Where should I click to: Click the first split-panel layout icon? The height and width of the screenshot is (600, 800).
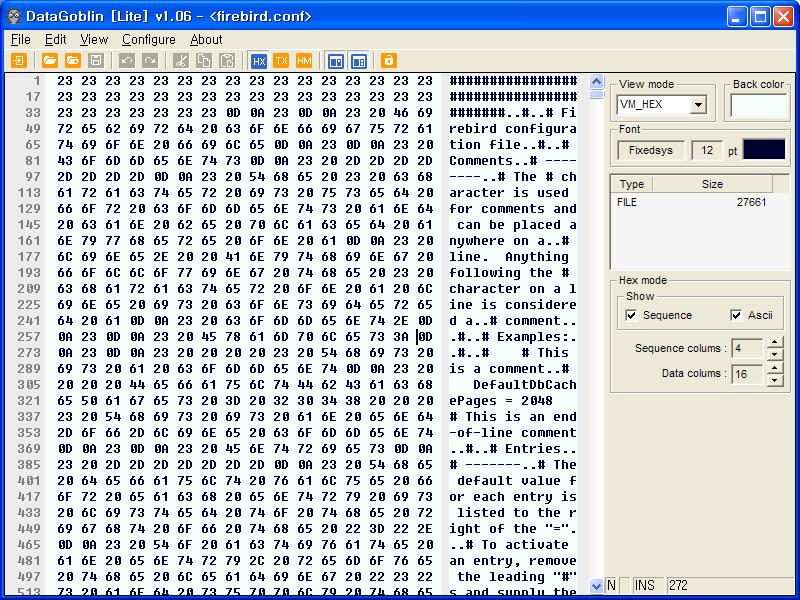tap(336, 61)
